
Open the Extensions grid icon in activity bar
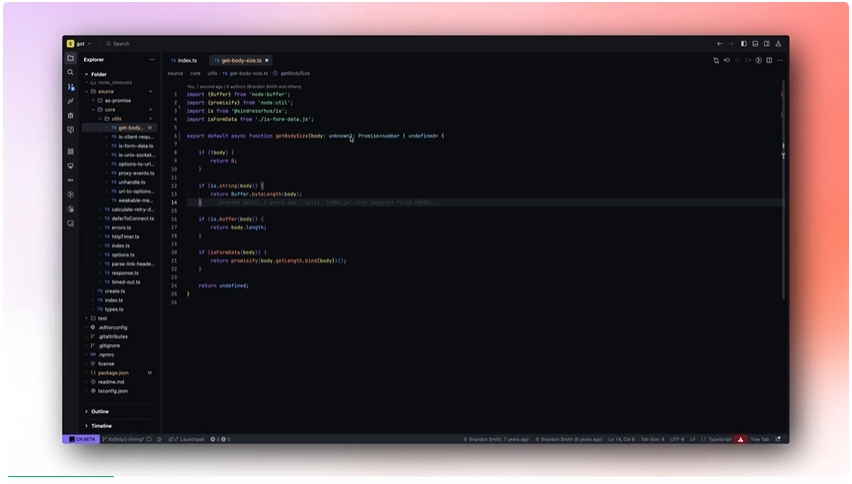point(71,152)
